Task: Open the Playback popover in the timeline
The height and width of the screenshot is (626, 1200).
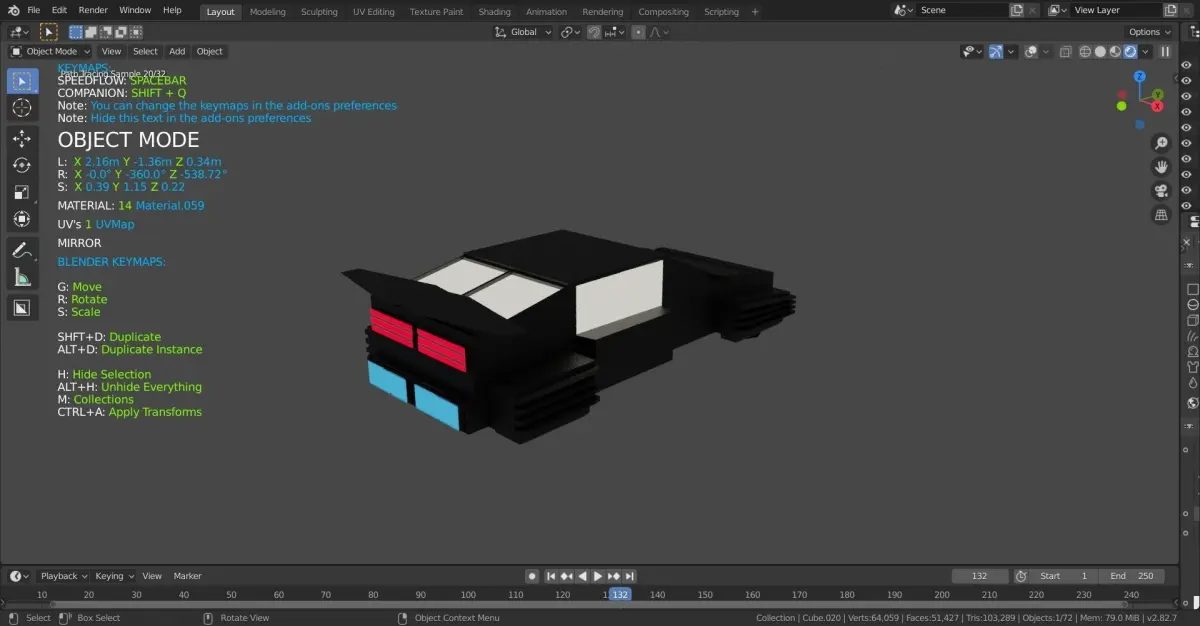Action: [62, 576]
